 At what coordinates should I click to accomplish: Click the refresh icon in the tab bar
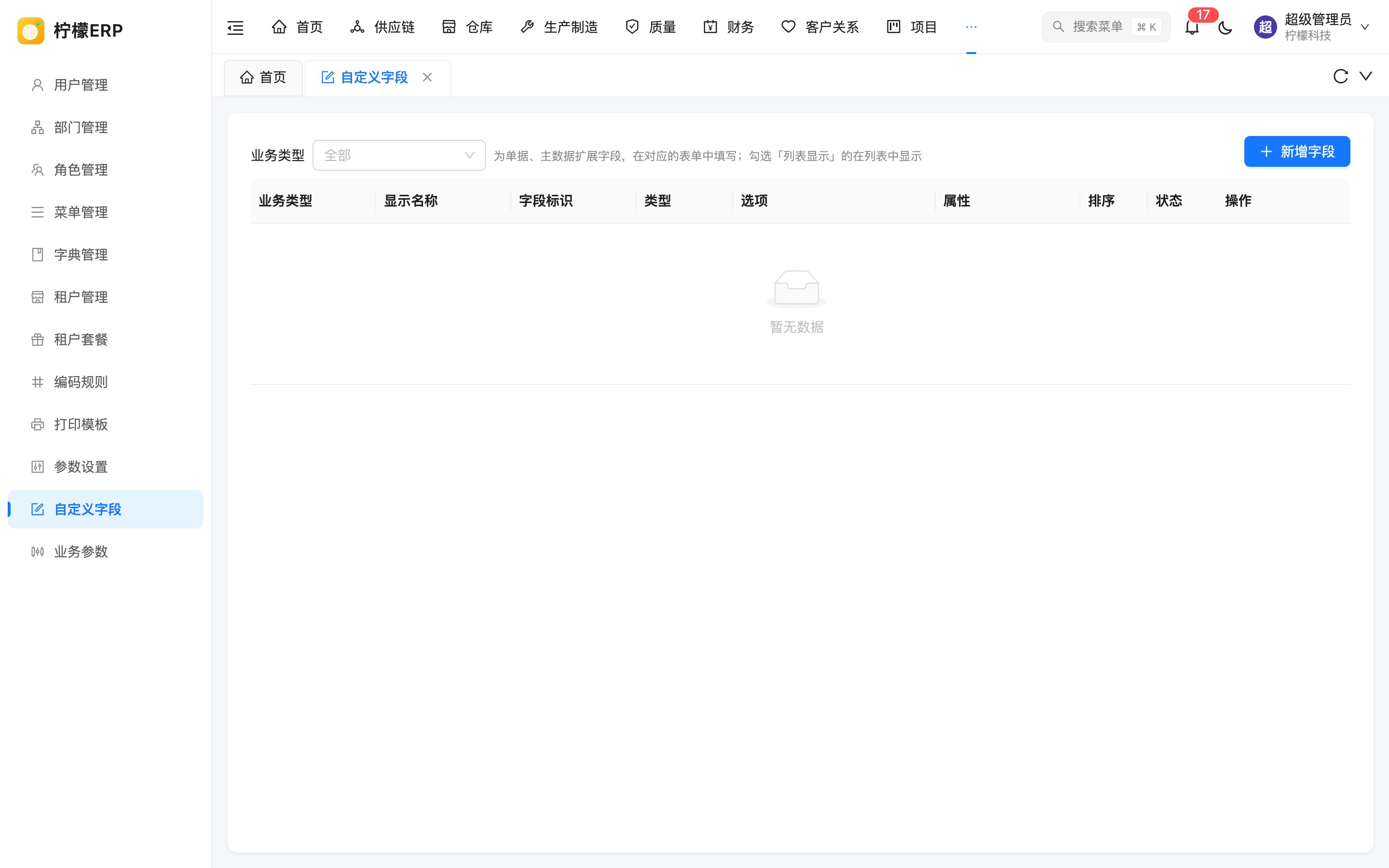coord(1340,76)
